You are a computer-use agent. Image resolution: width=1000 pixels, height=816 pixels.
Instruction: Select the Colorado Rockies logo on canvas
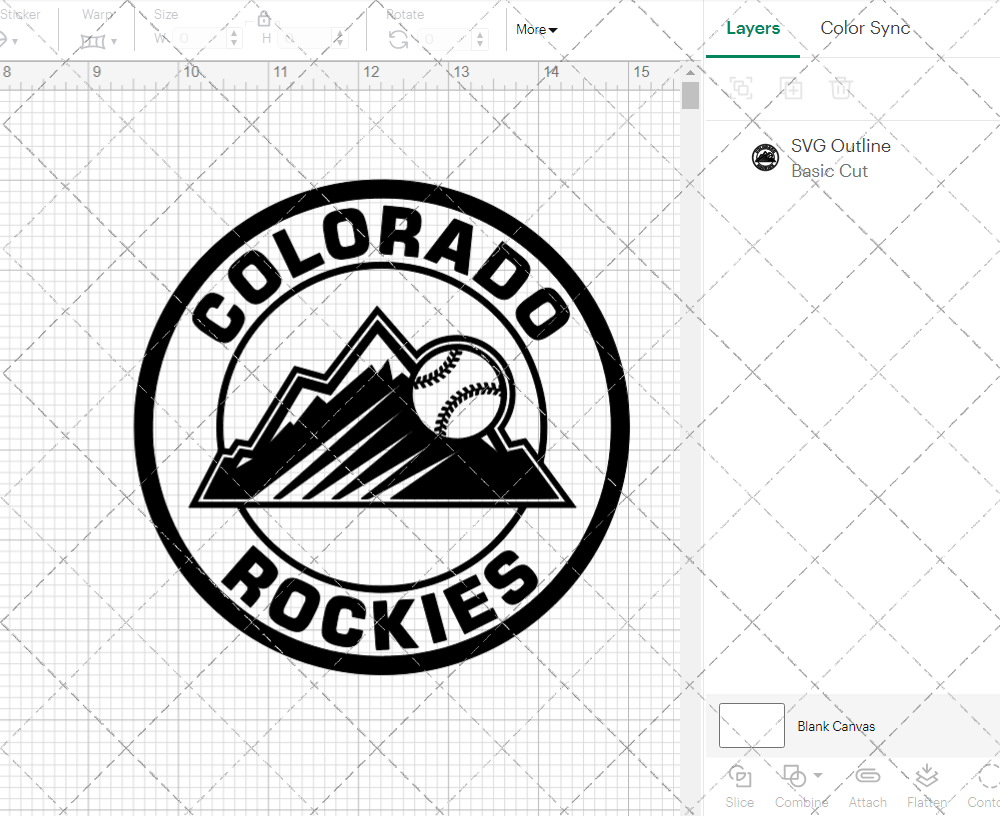(381, 427)
